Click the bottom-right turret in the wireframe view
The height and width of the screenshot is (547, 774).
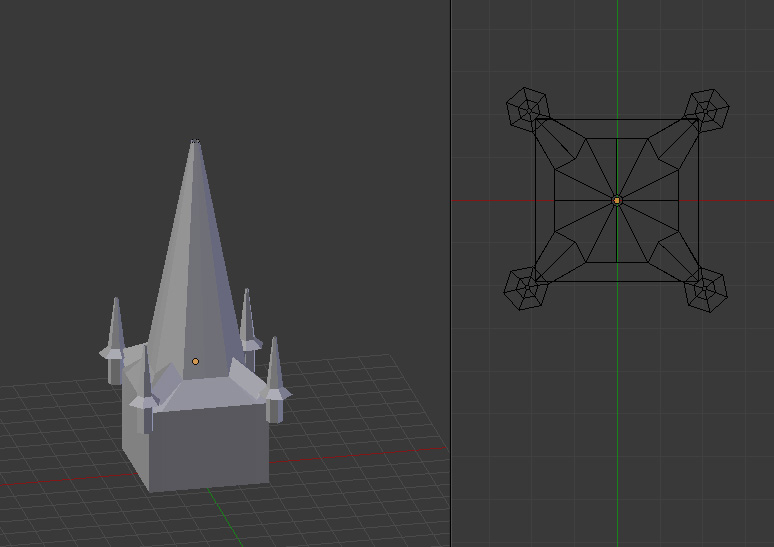706,290
